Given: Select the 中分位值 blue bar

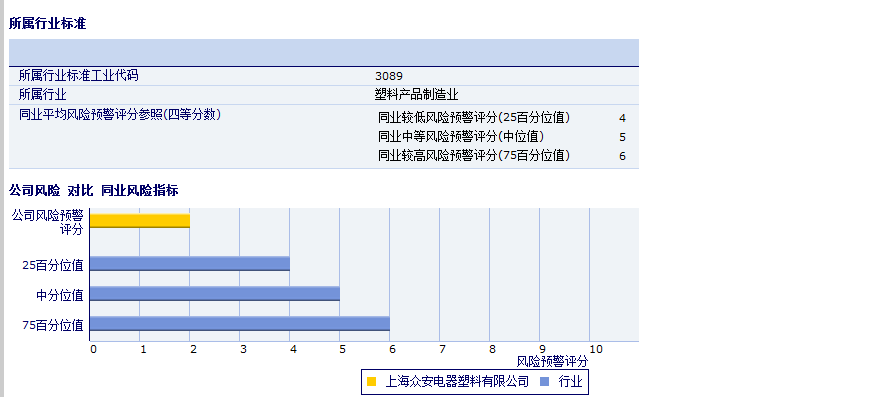Looking at the screenshot, I should (x=215, y=293).
